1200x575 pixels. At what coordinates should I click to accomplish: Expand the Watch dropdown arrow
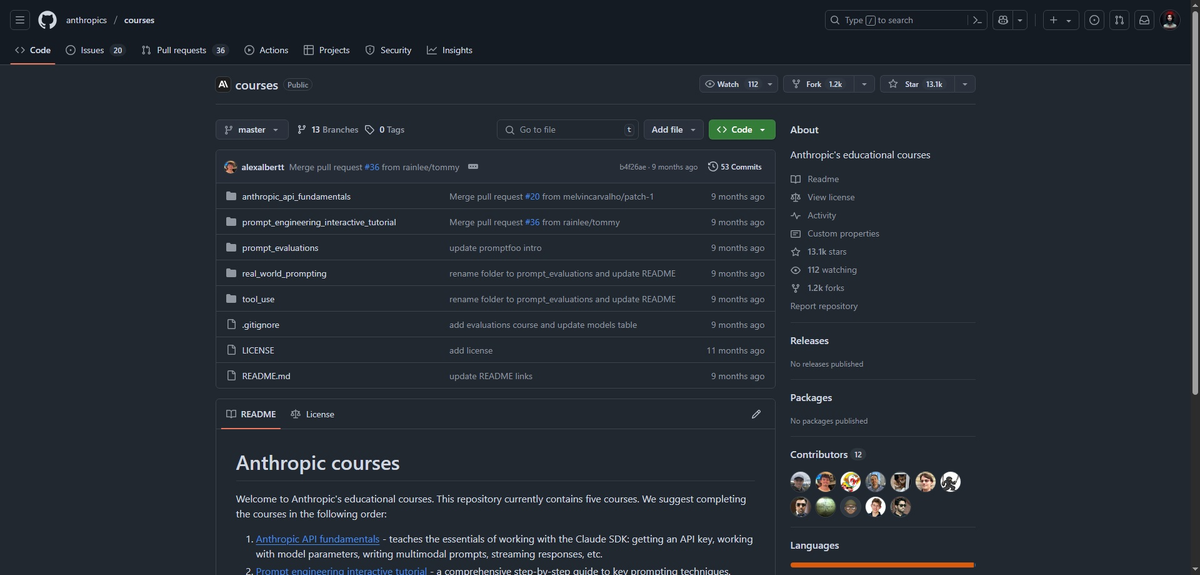coord(770,84)
